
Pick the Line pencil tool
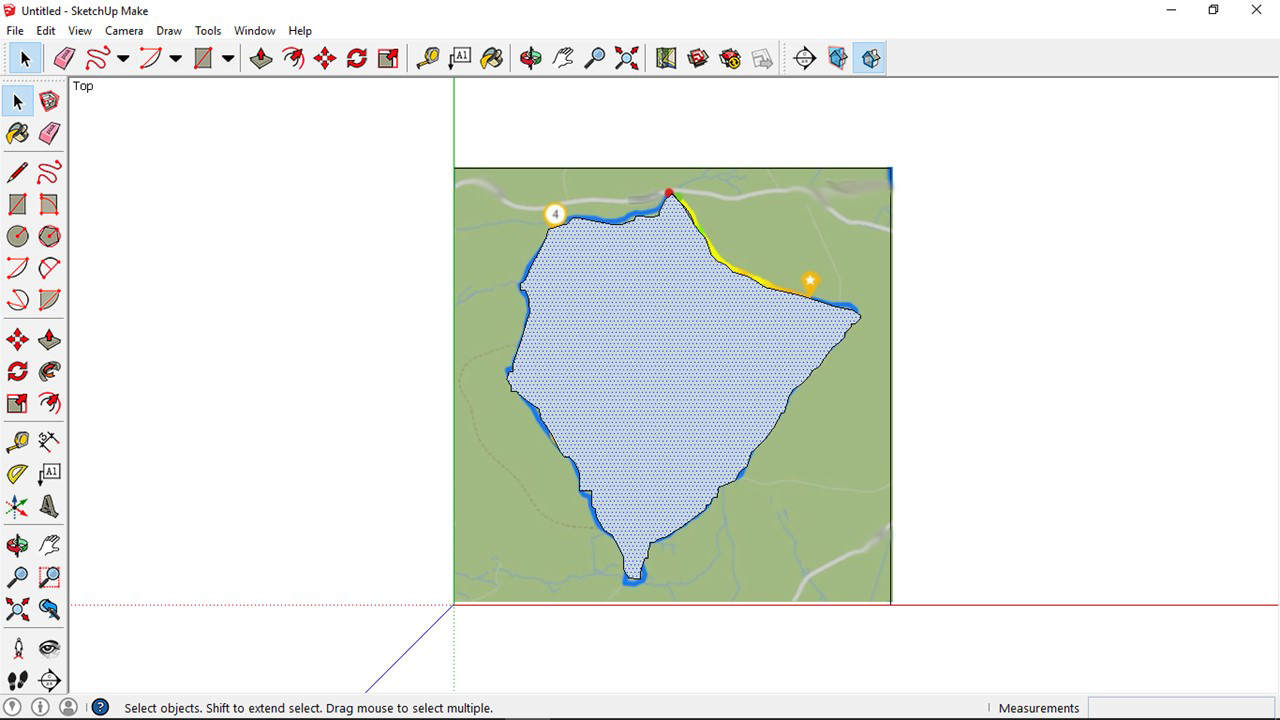(18, 173)
